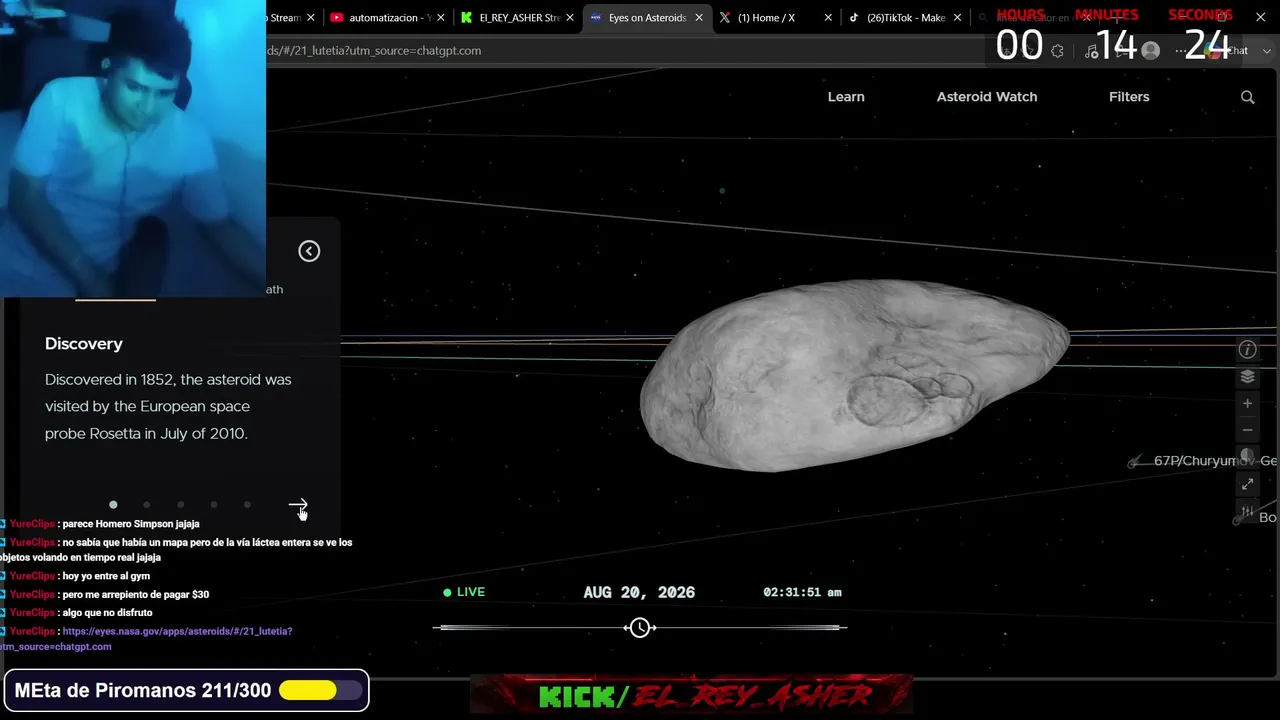Open the Filters menu
This screenshot has height=720, width=1280.
(x=1129, y=97)
